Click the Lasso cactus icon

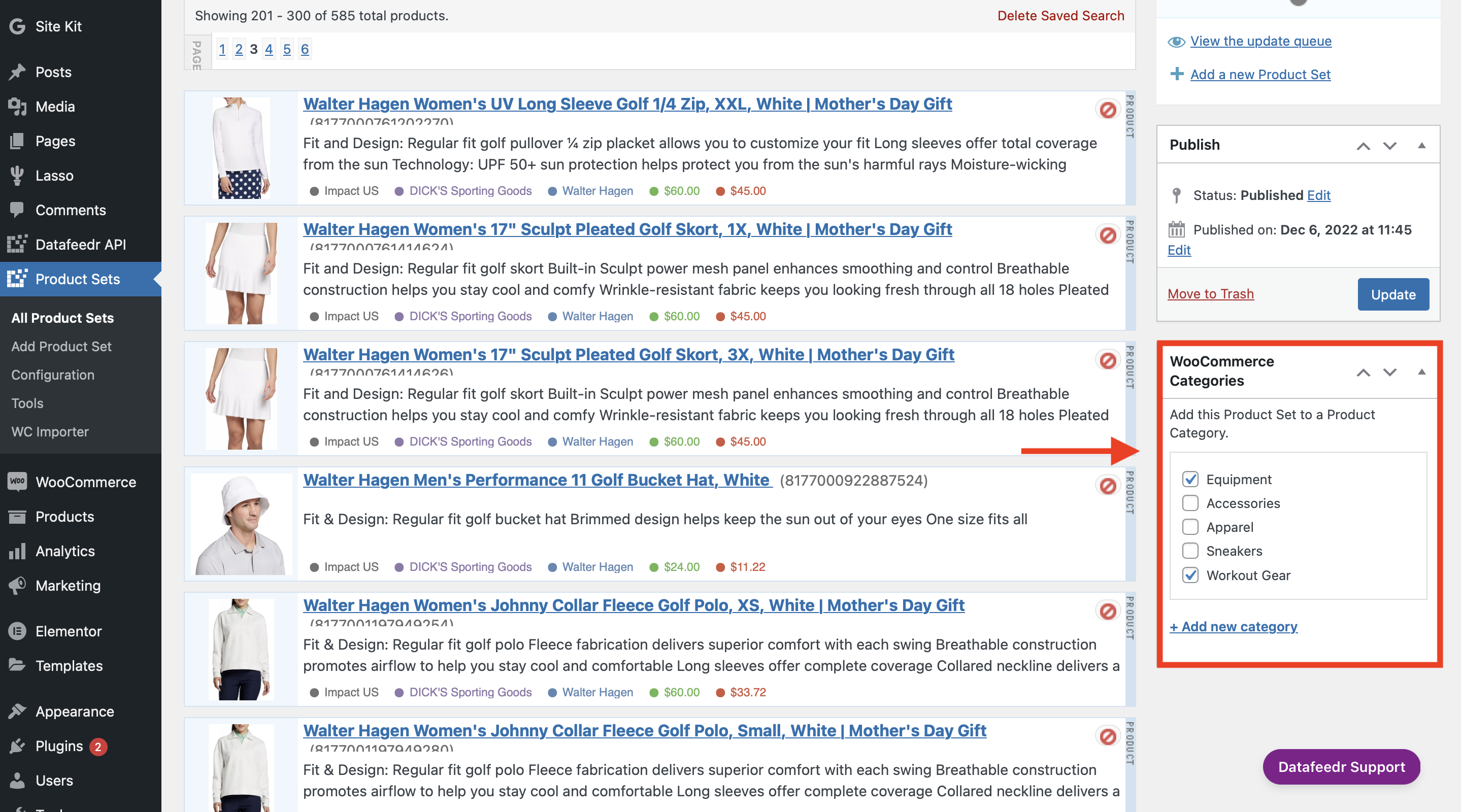[x=18, y=176]
